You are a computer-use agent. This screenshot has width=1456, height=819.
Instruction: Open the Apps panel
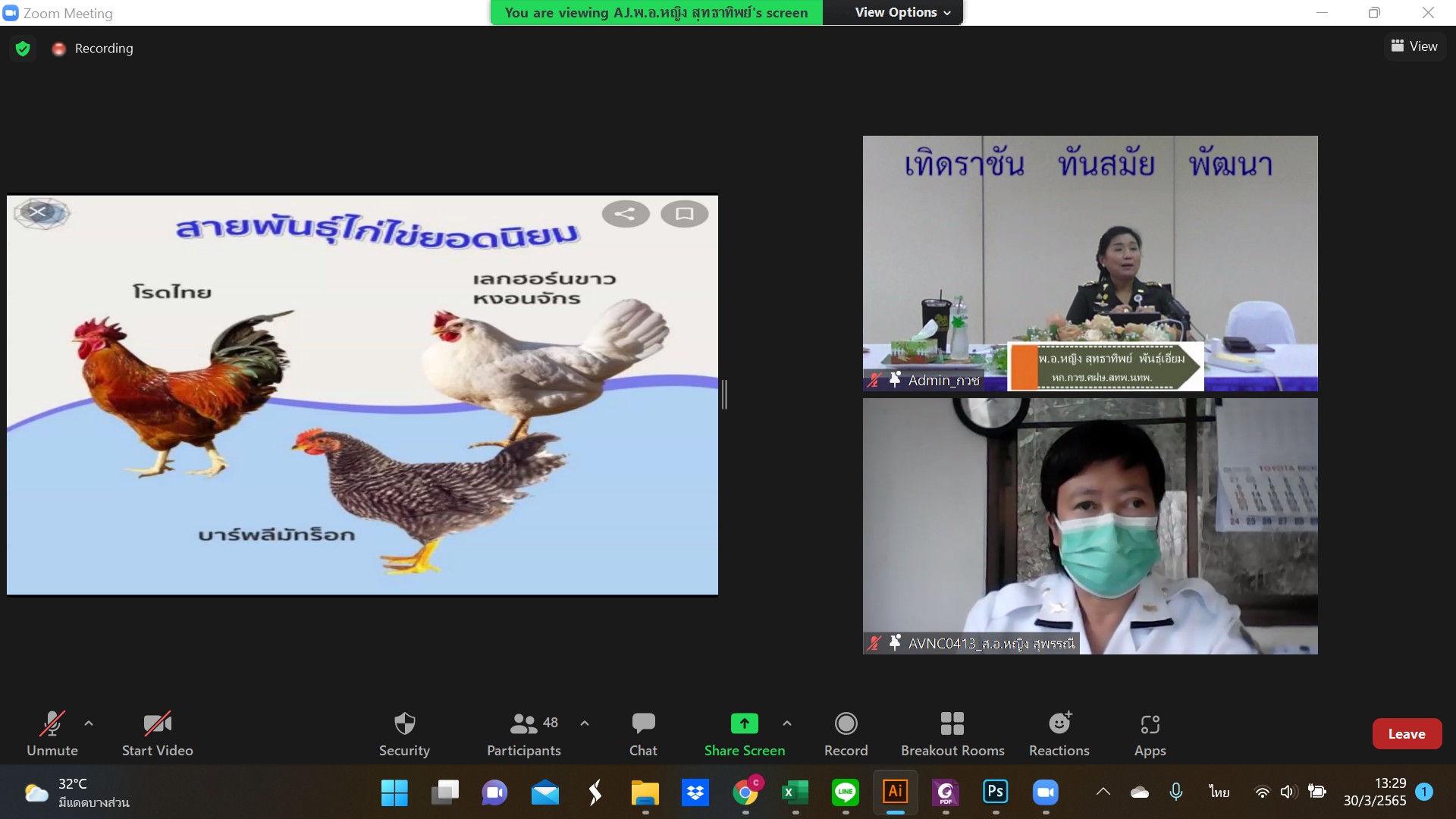(x=1150, y=733)
